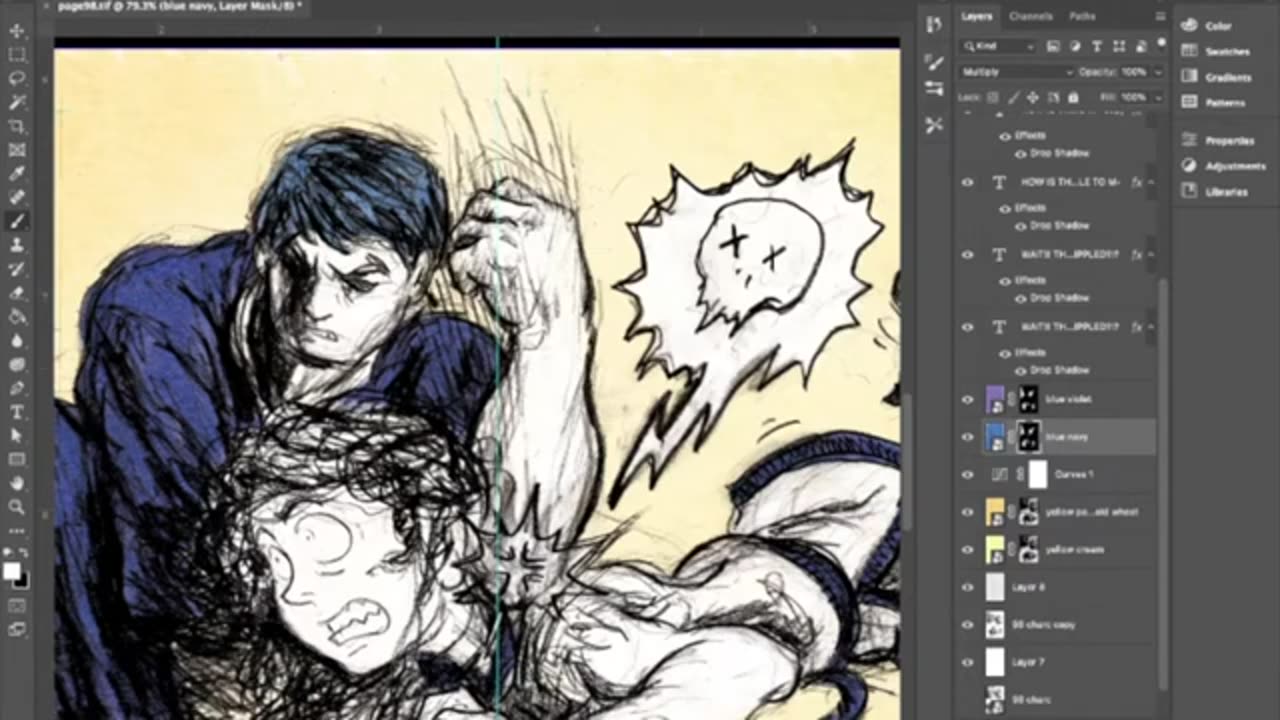Toggle visibility of Curves 1 layer
This screenshot has width=1280, height=720.
967,474
